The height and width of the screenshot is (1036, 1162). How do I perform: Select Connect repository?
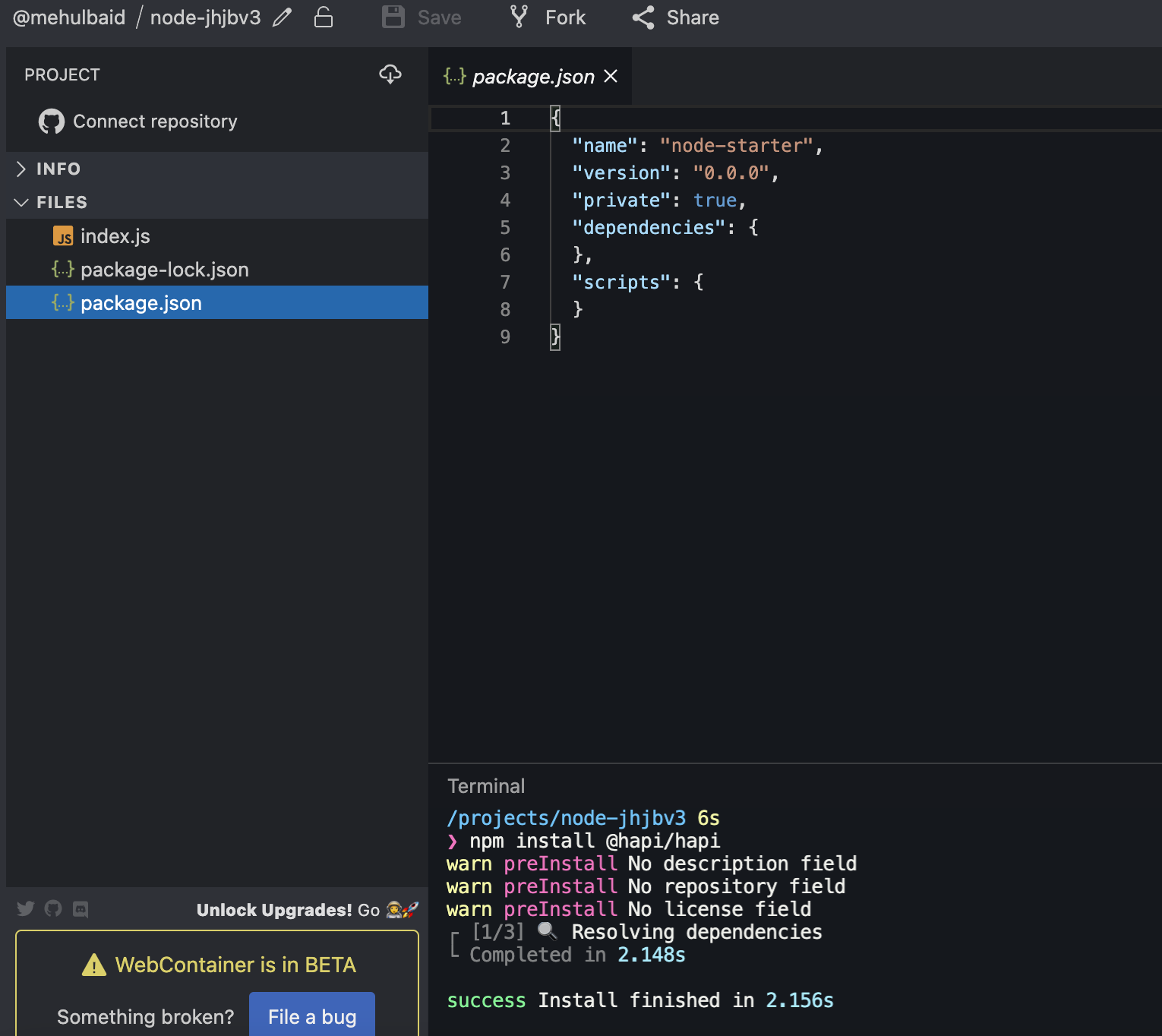(x=154, y=121)
